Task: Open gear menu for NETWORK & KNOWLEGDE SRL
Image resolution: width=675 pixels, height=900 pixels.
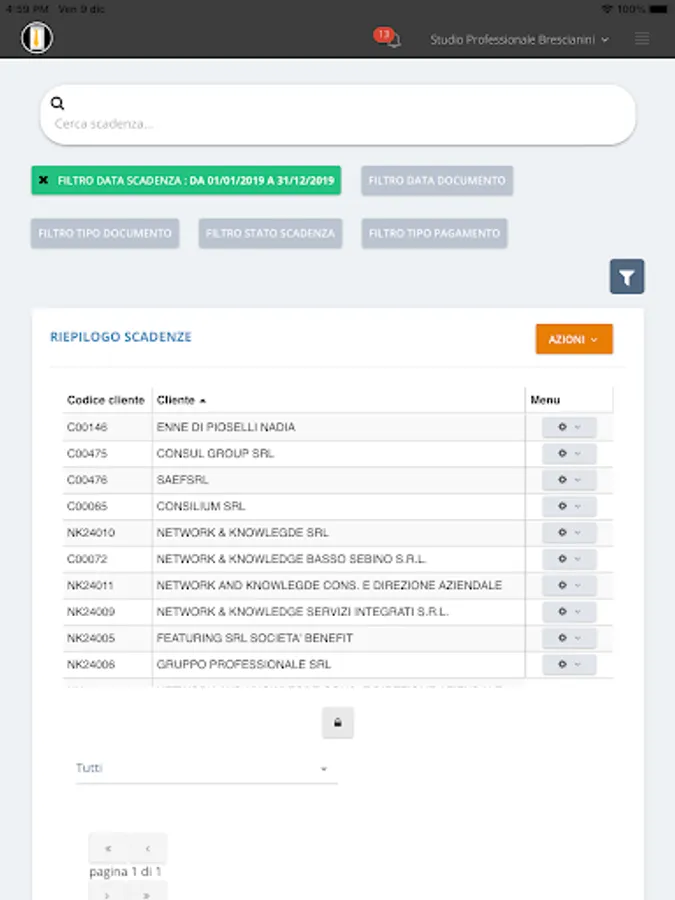Action: point(569,533)
